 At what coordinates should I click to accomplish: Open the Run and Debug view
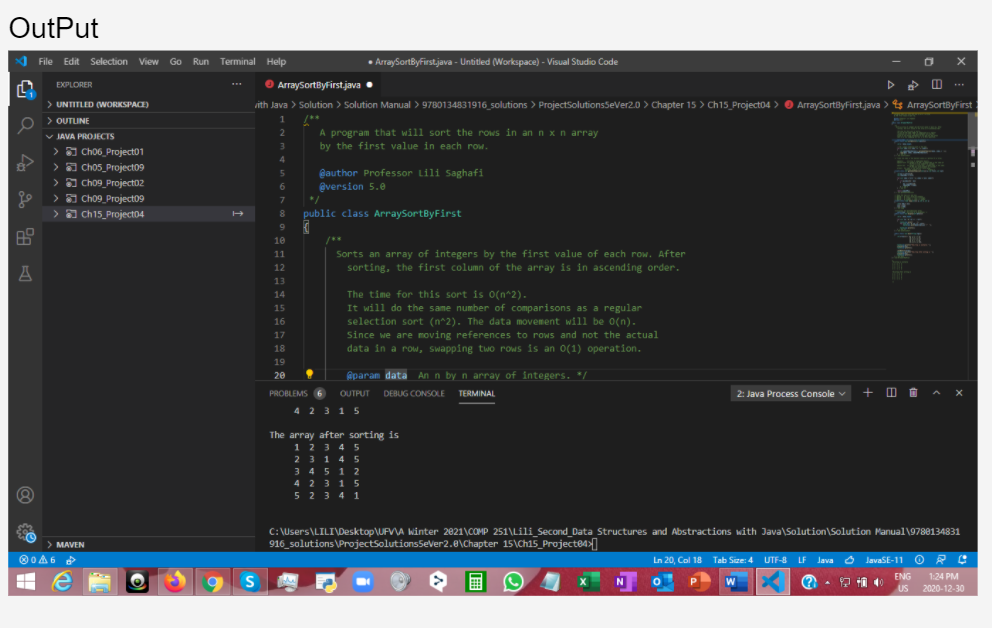[26, 162]
